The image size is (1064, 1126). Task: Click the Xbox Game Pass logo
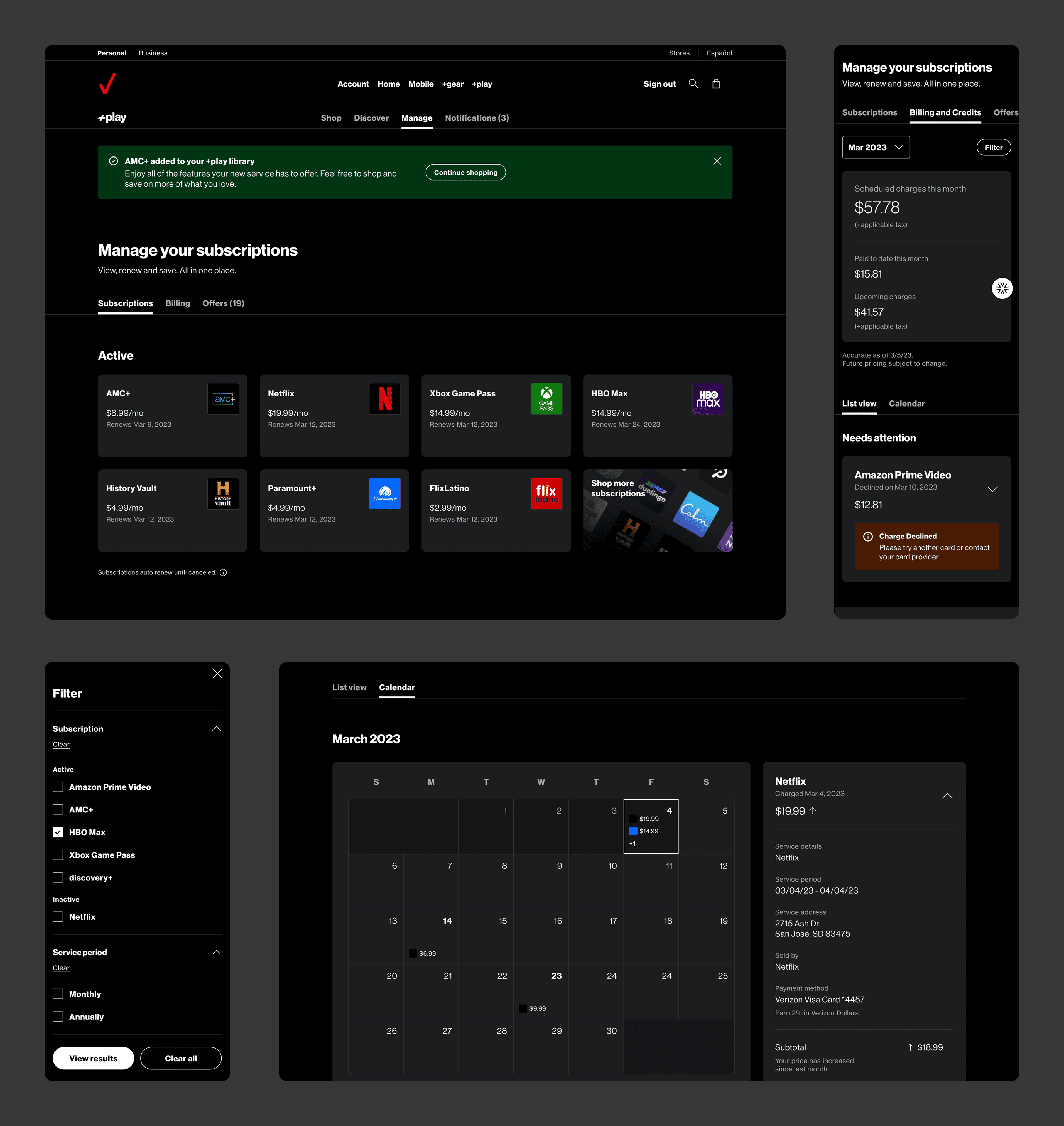[x=546, y=399]
